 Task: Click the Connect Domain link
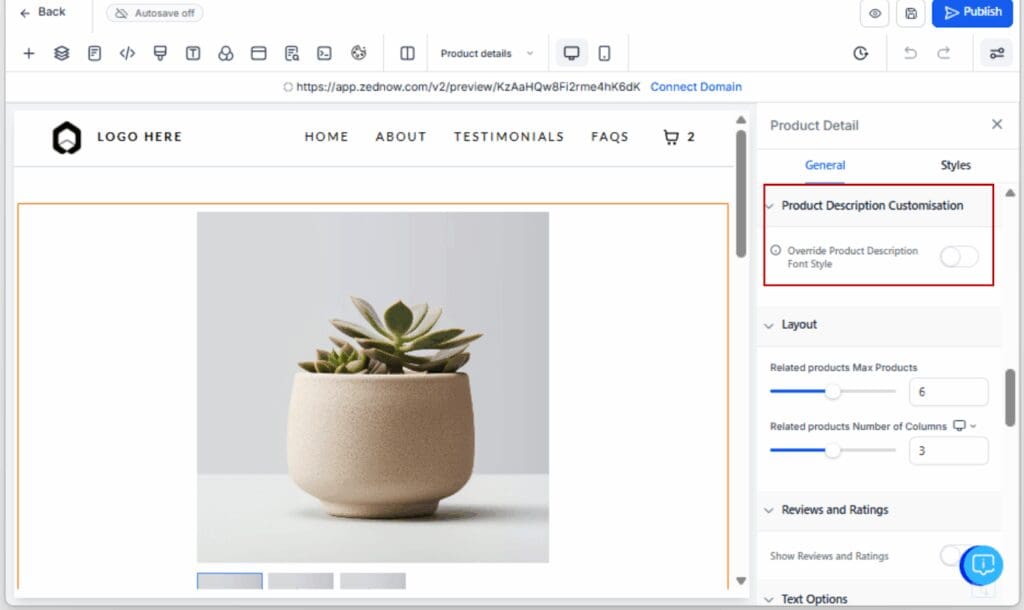(696, 87)
